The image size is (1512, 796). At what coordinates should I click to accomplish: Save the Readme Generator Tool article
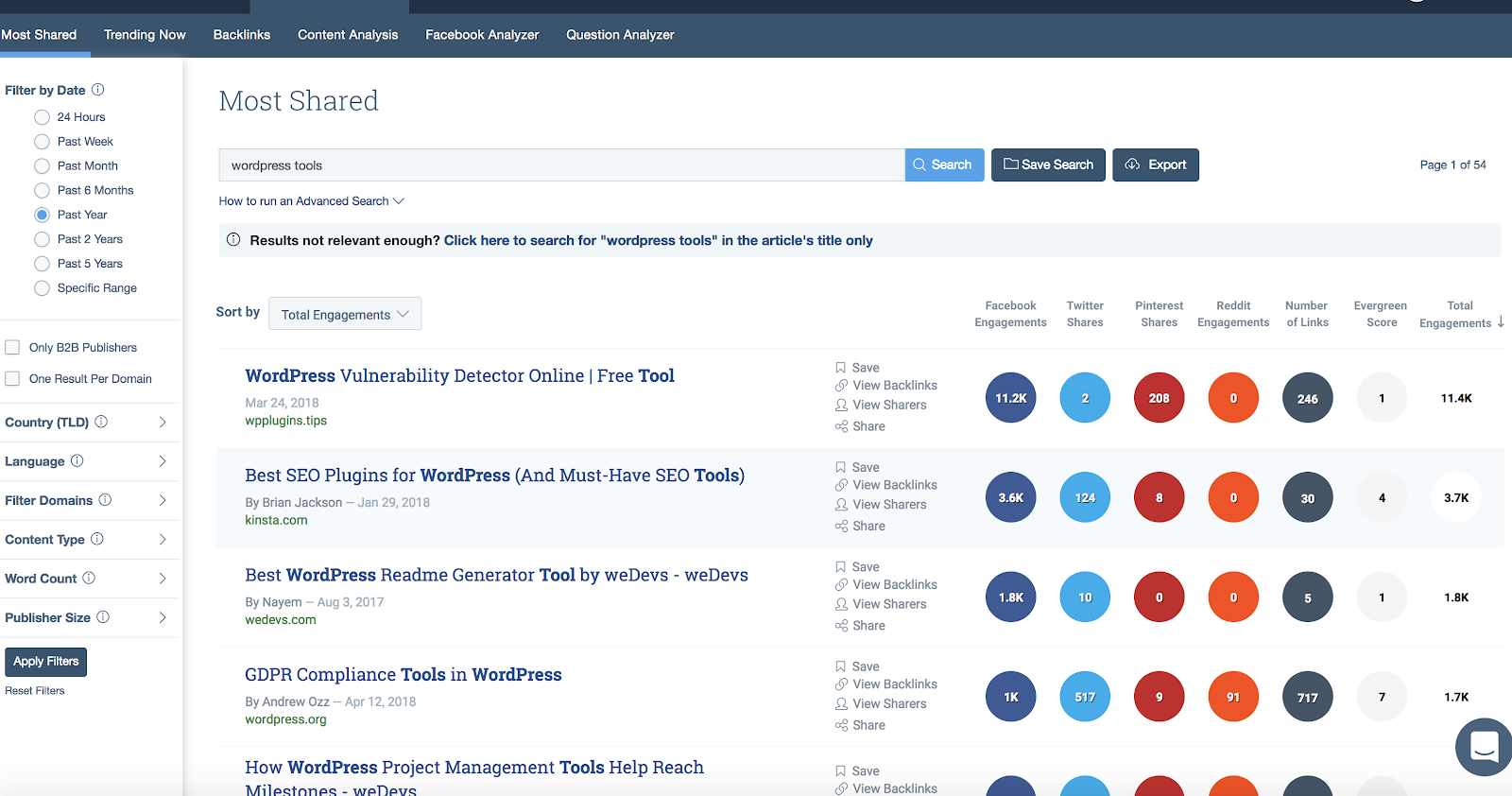pyautogui.click(x=857, y=567)
